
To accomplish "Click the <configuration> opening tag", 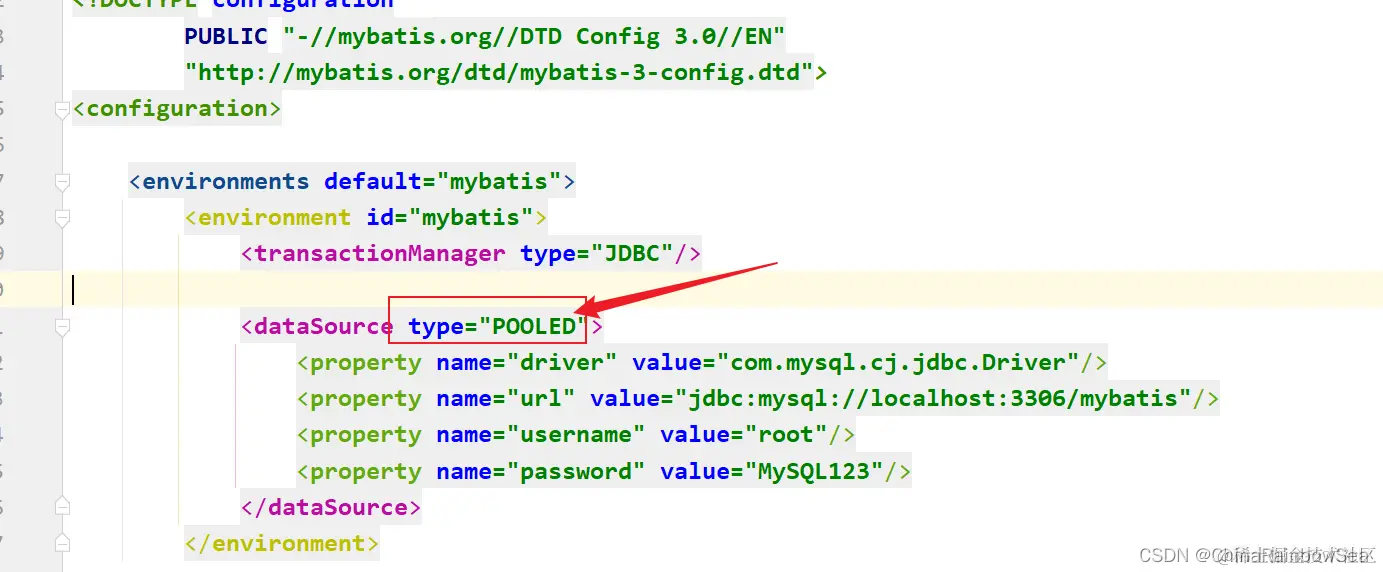I will tap(177, 109).
